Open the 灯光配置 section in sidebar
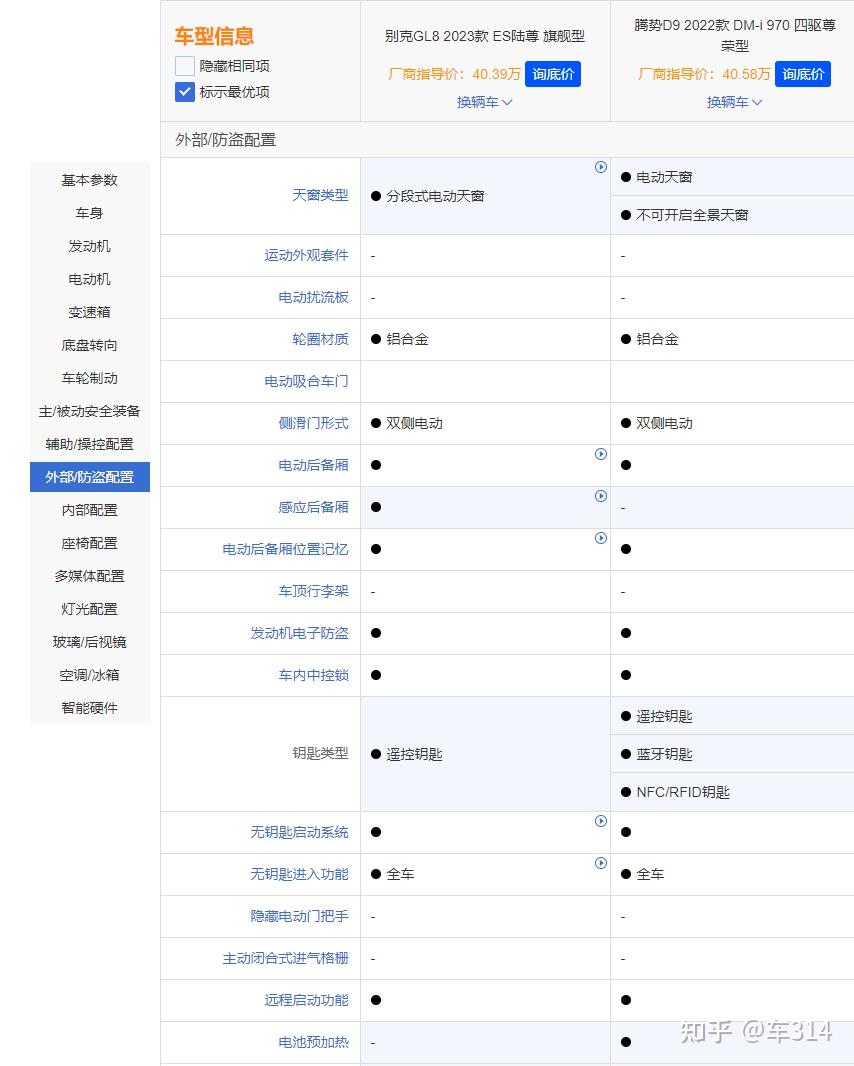The height and width of the screenshot is (1066, 854). point(88,609)
